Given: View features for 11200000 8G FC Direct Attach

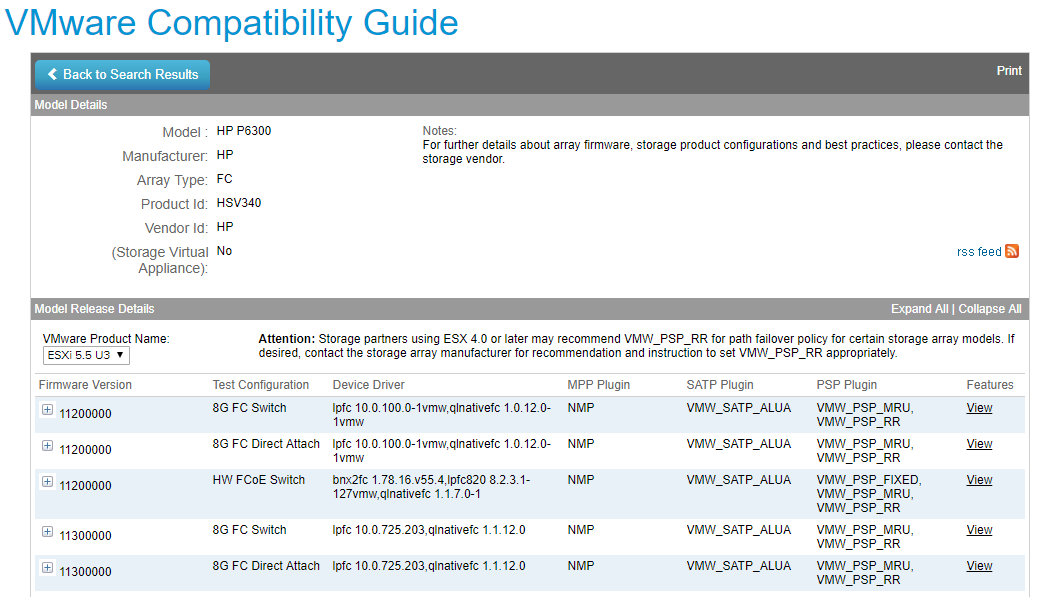Looking at the screenshot, I should tap(979, 444).
